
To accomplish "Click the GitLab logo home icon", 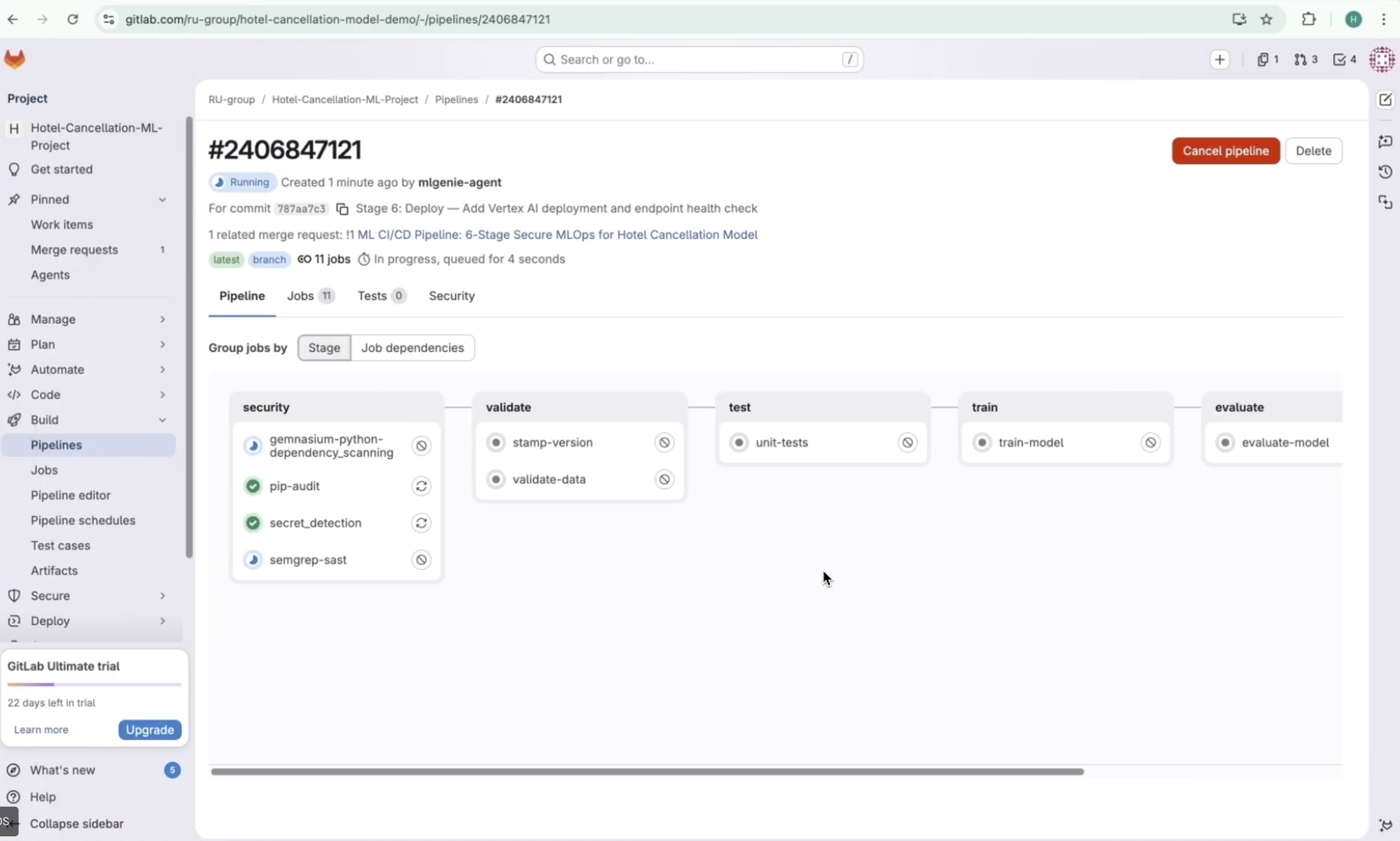I will click(15, 59).
